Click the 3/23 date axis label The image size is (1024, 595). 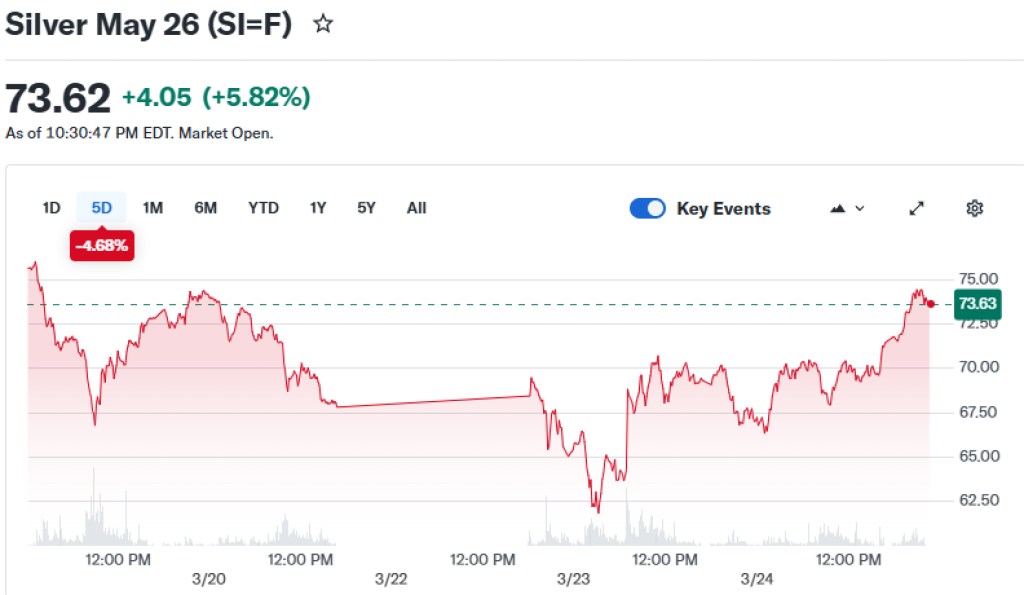[574, 579]
